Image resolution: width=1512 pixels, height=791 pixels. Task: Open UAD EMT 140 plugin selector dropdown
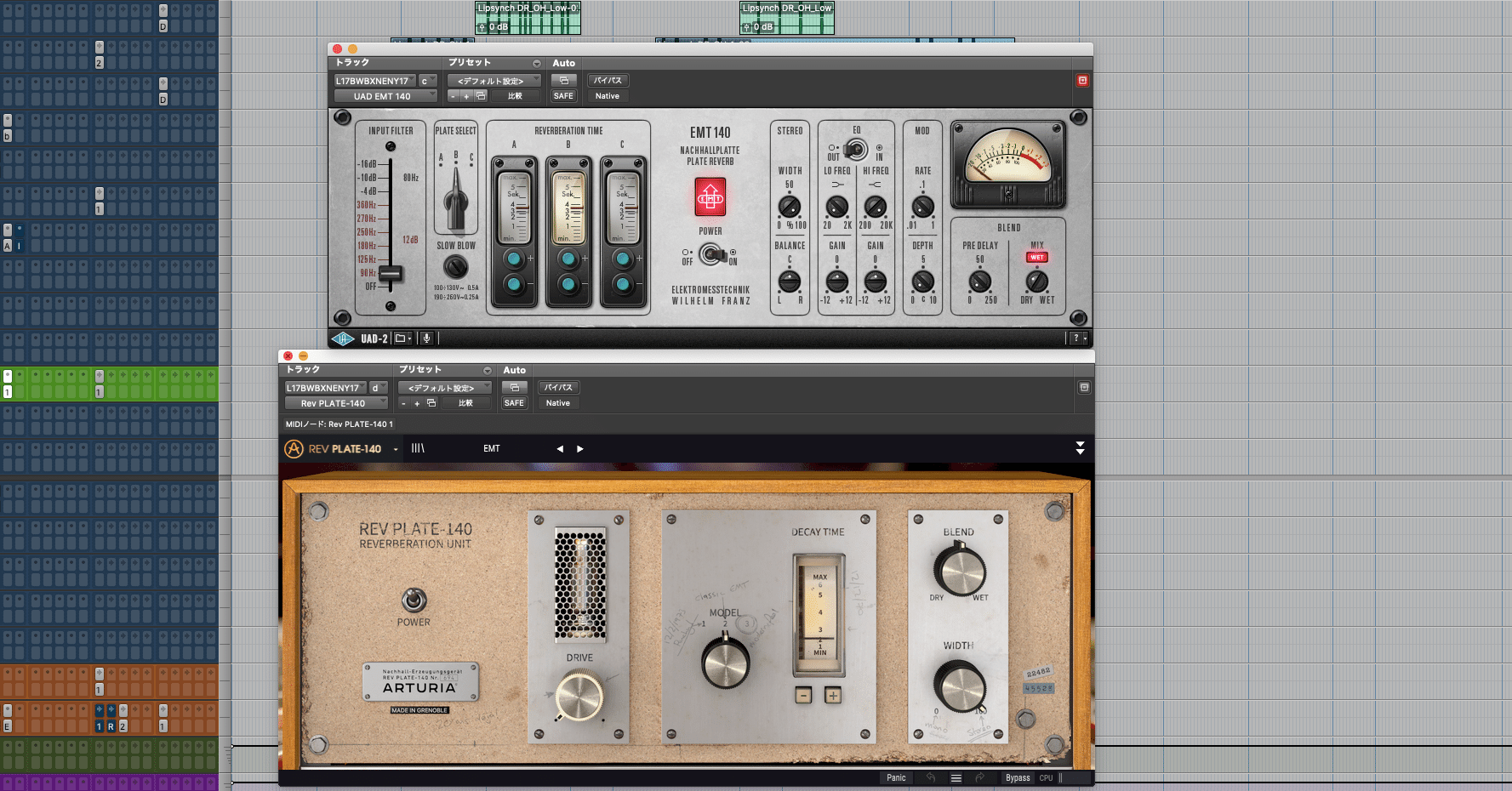coord(385,96)
